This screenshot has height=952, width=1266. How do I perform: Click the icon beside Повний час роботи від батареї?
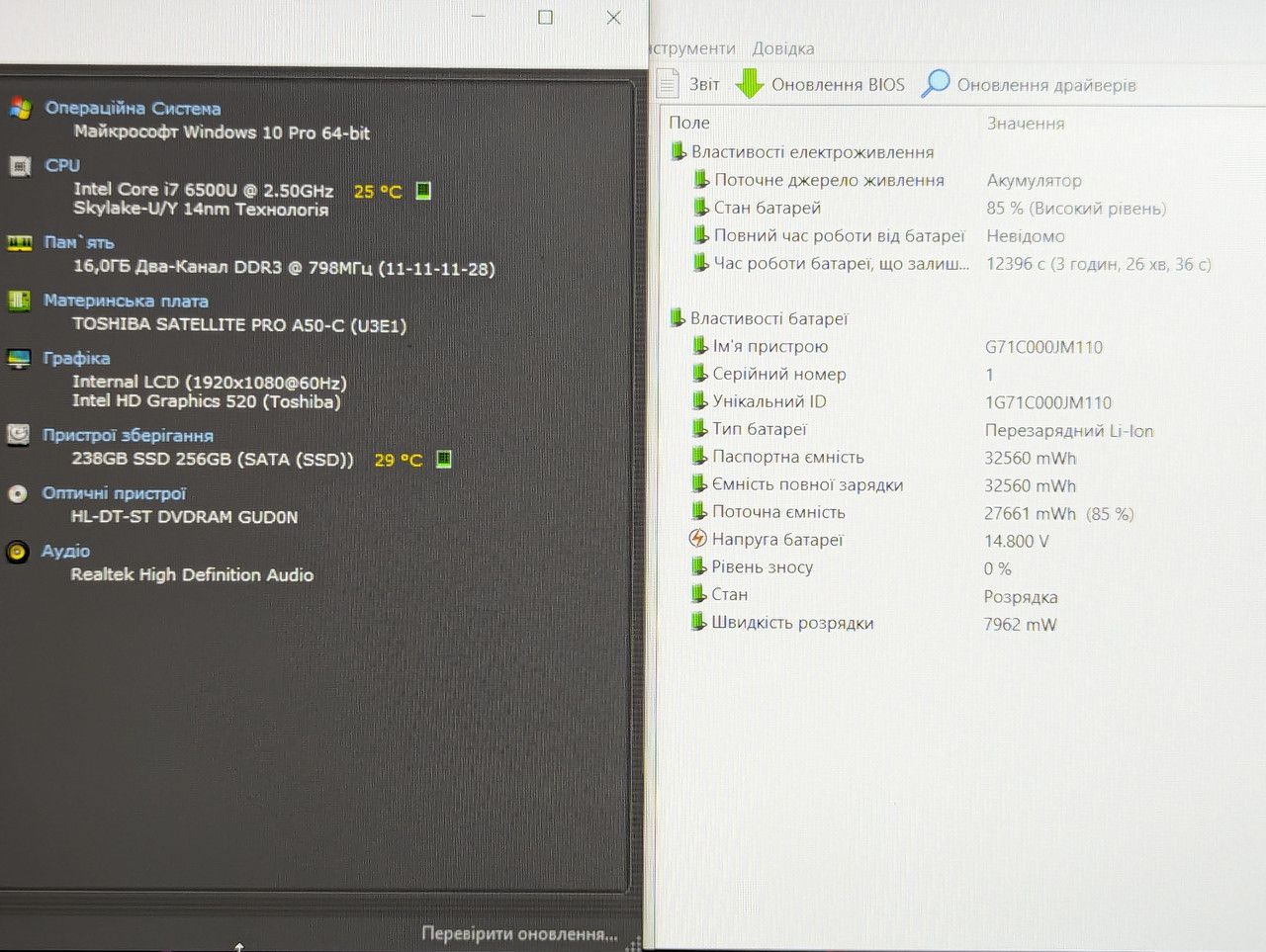tap(701, 235)
